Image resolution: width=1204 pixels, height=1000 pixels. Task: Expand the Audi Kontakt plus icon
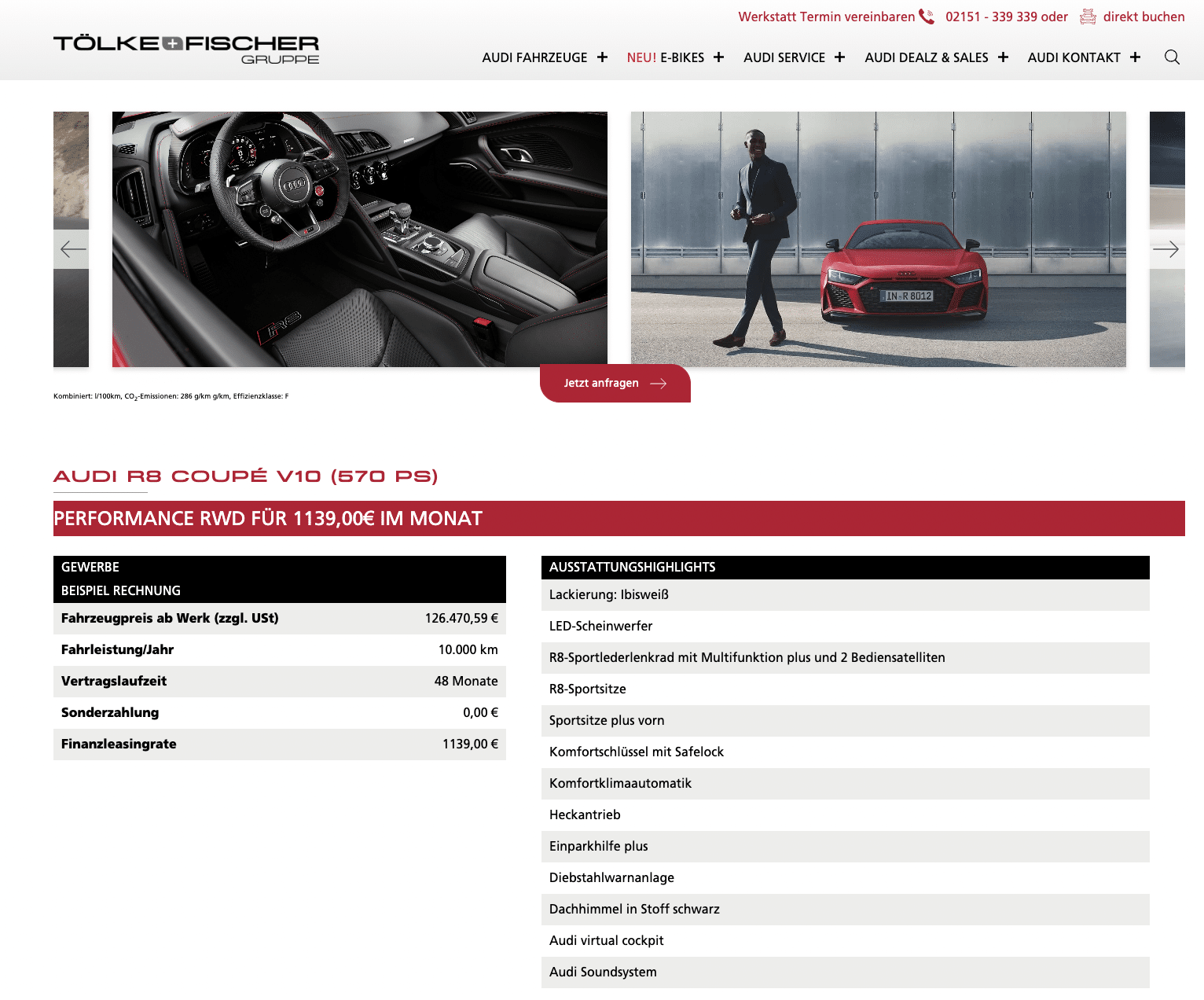1135,57
